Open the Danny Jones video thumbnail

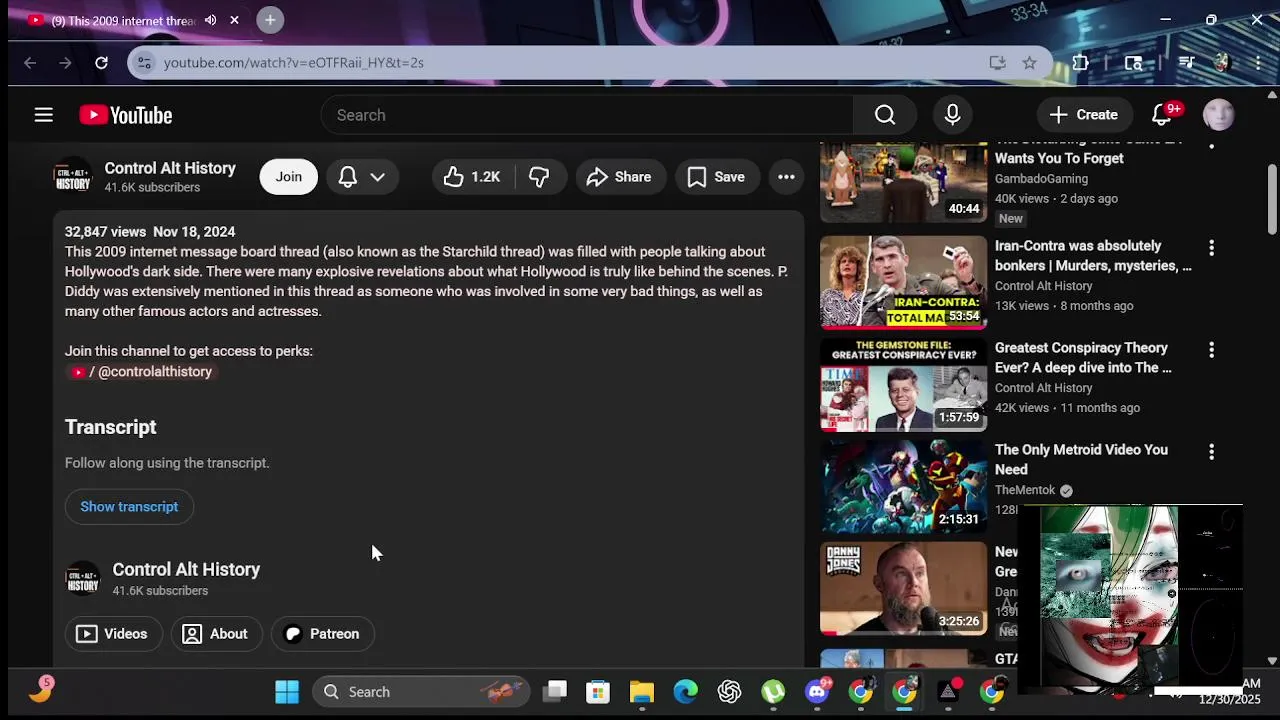(903, 589)
